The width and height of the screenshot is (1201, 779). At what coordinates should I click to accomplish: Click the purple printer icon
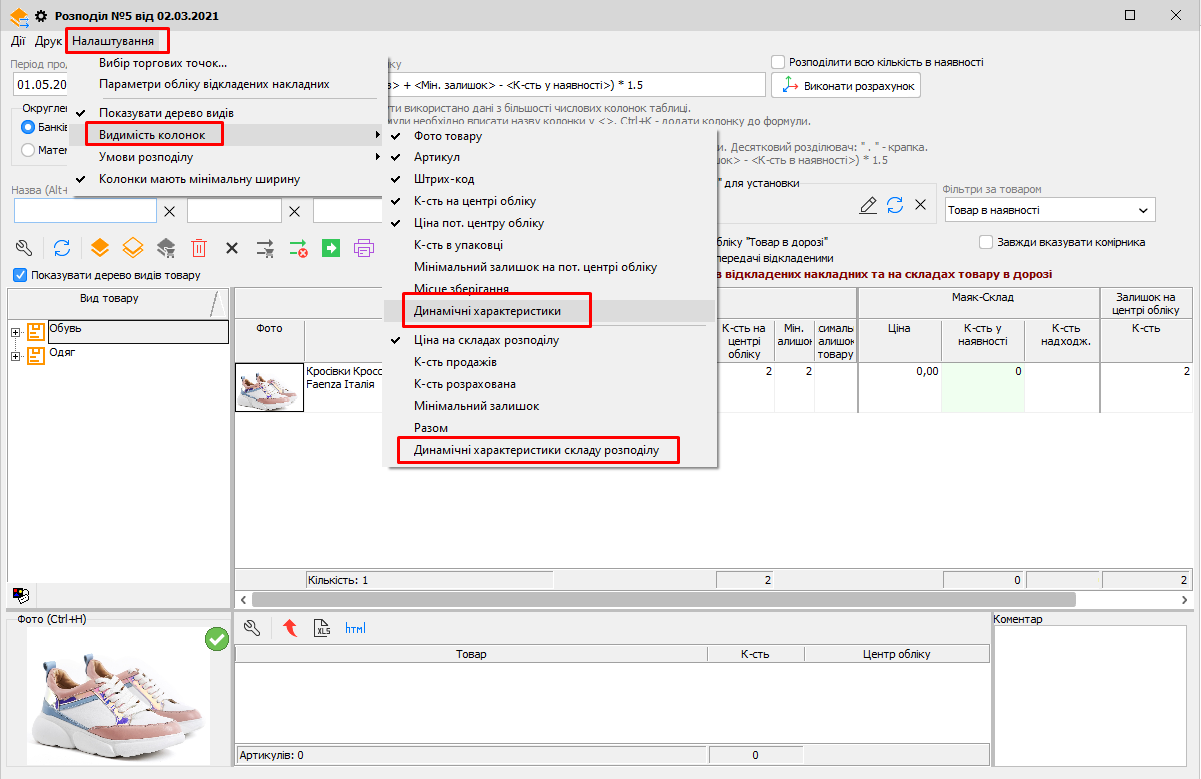click(363, 247)
